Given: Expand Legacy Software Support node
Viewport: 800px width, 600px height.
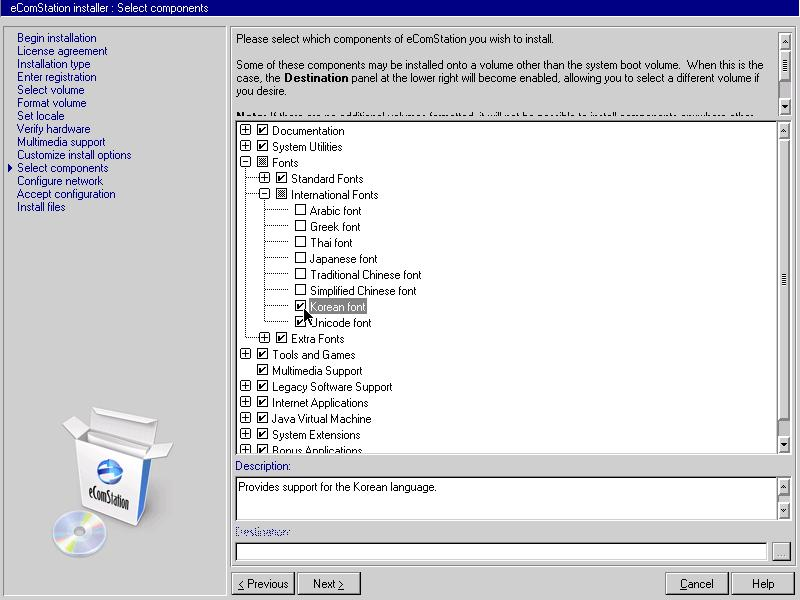Looking at the screenshot, I should (x=245, y=386).
